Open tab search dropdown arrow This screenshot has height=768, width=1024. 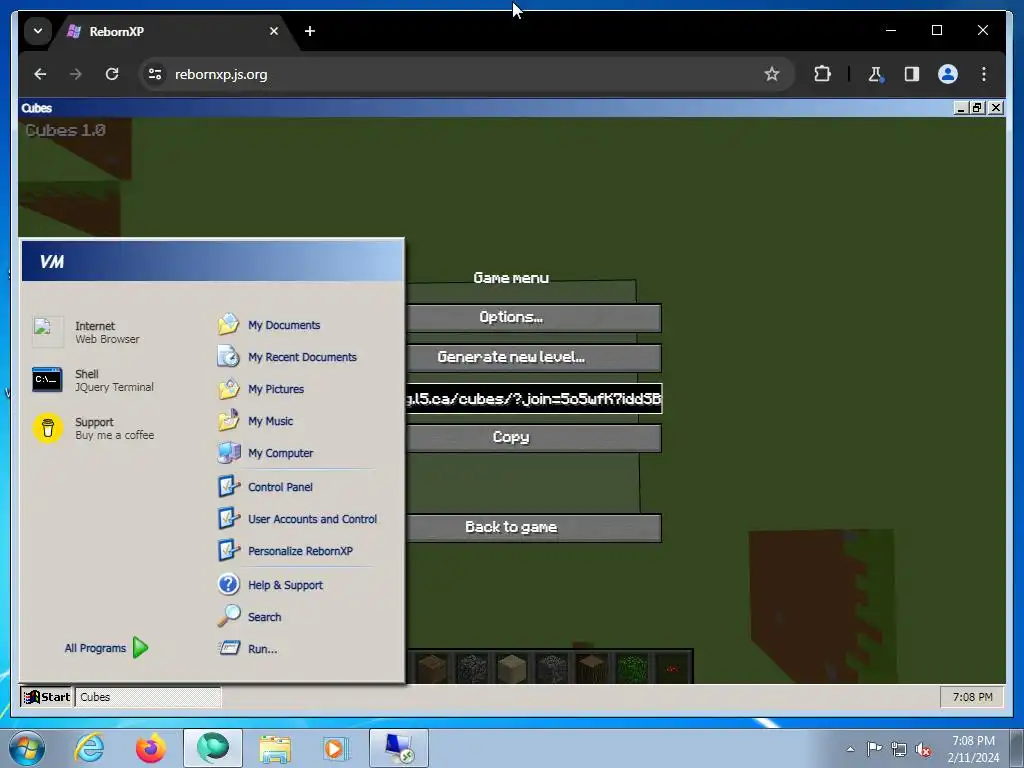pyautogui.click(x=38, y=31)
